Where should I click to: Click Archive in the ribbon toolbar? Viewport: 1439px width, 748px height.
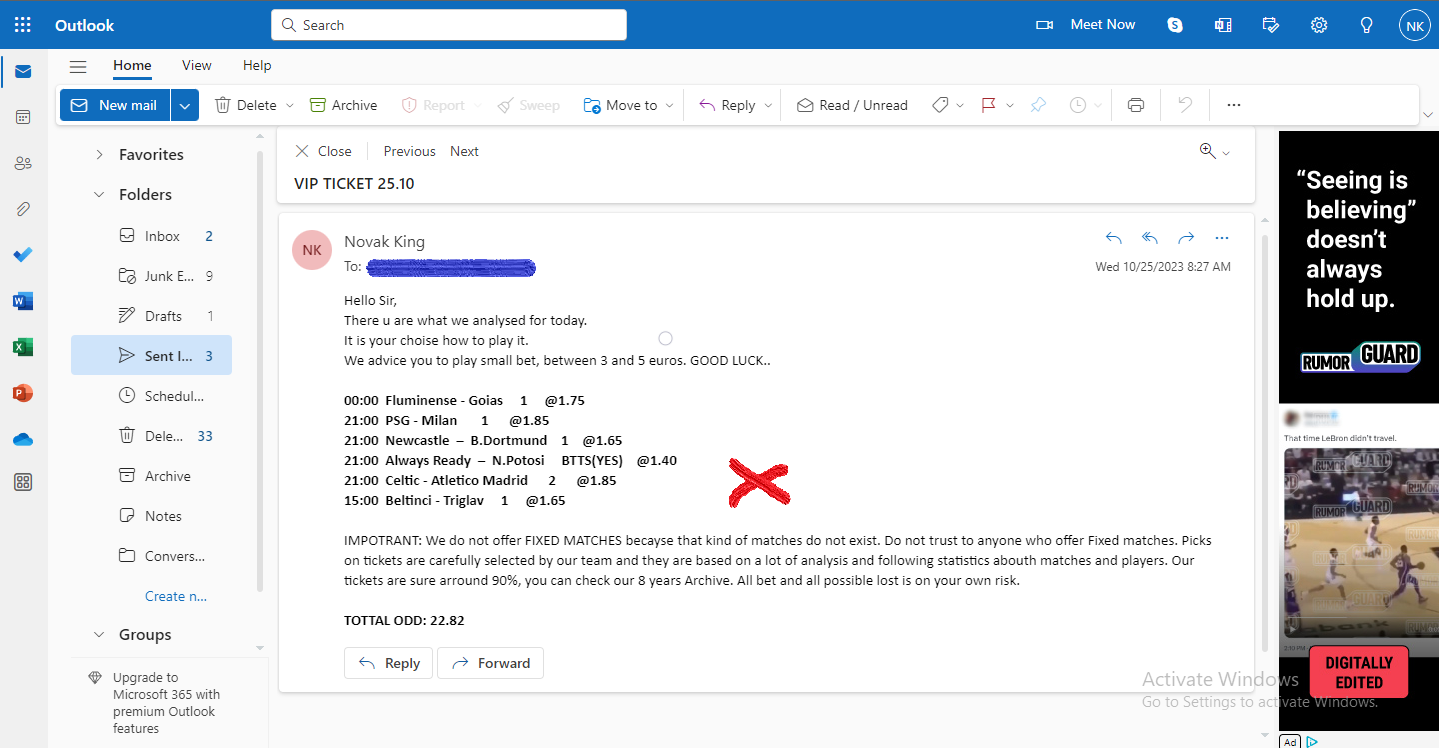coord(343,105)
